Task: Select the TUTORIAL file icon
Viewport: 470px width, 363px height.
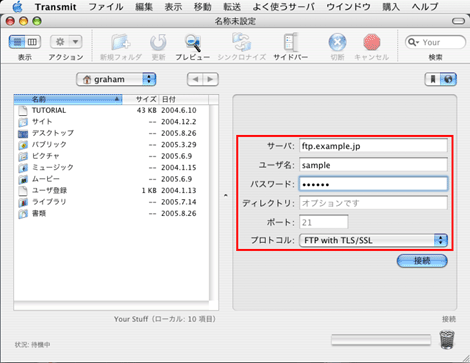Action: pyautogui.click(x=23, y=110)
